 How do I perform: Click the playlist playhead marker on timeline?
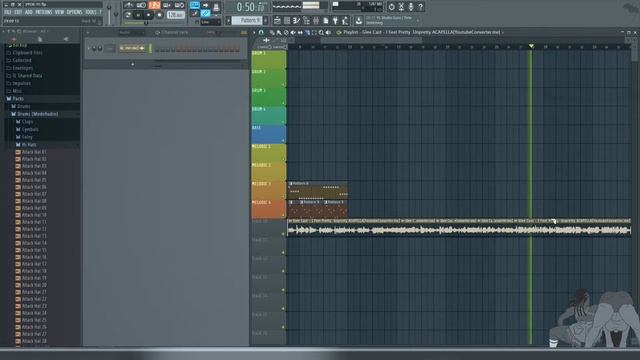pos(531,46)
